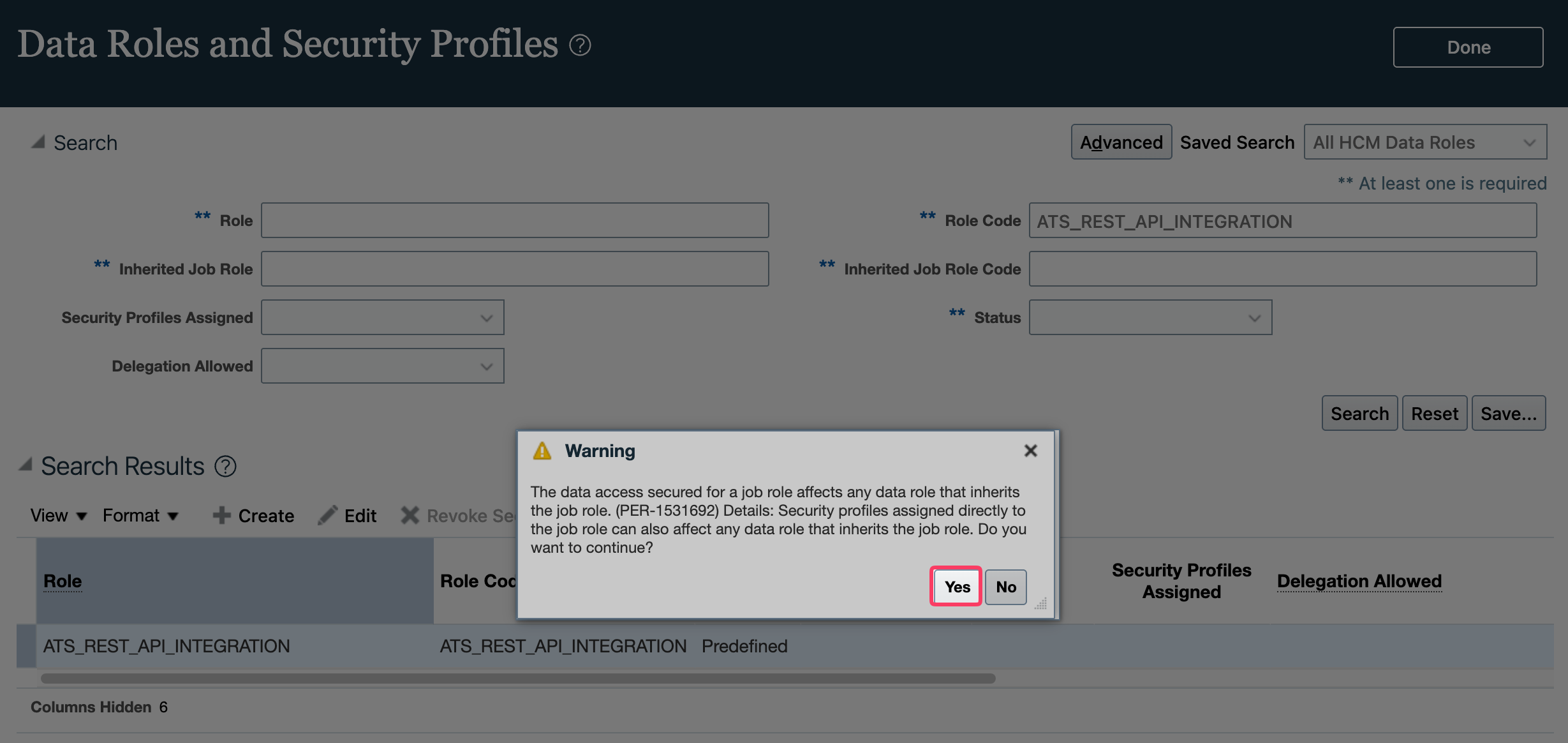
Task: Click the Save... button
Action: pos(1509,414)
